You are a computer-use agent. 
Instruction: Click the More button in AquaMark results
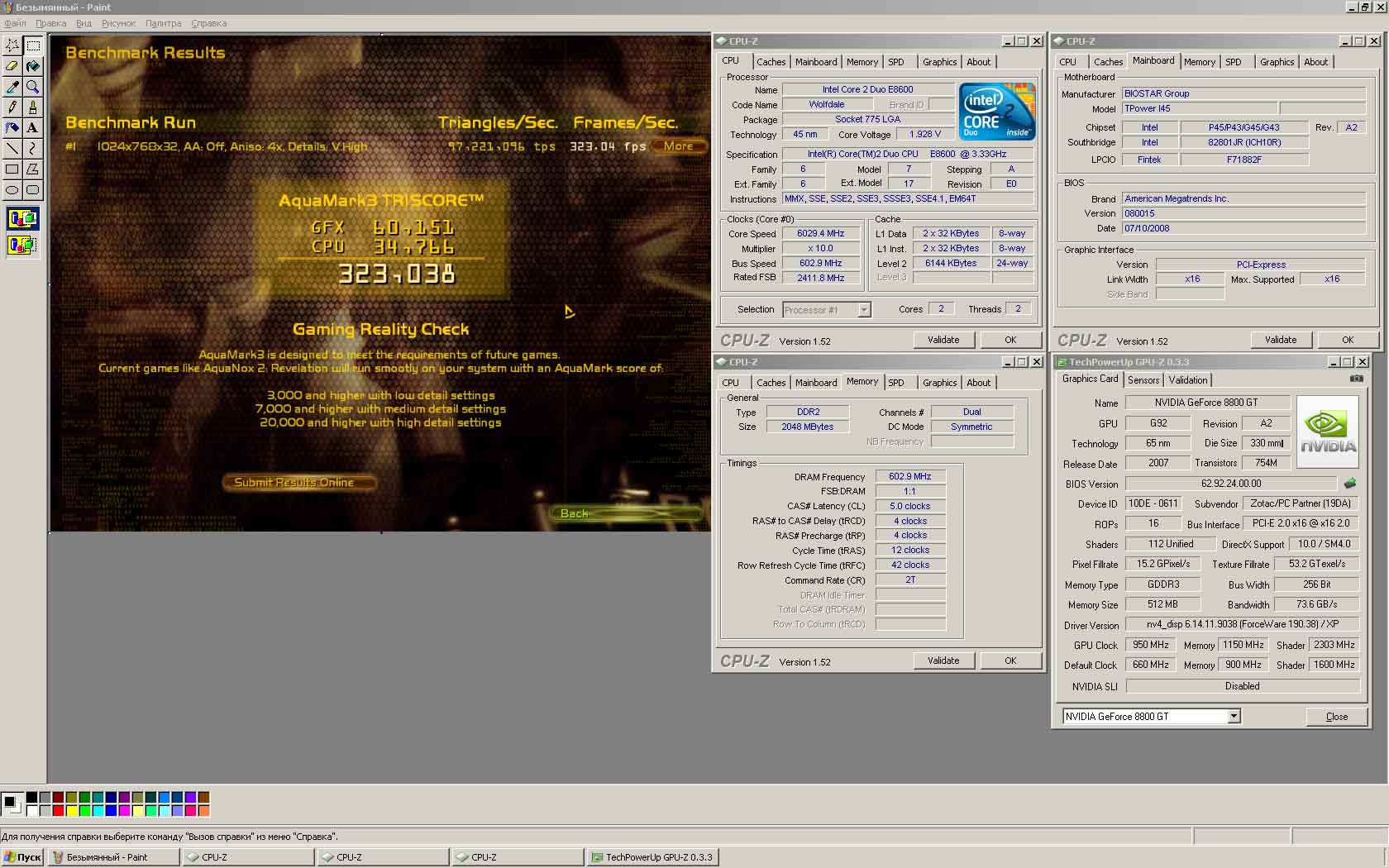679,146
